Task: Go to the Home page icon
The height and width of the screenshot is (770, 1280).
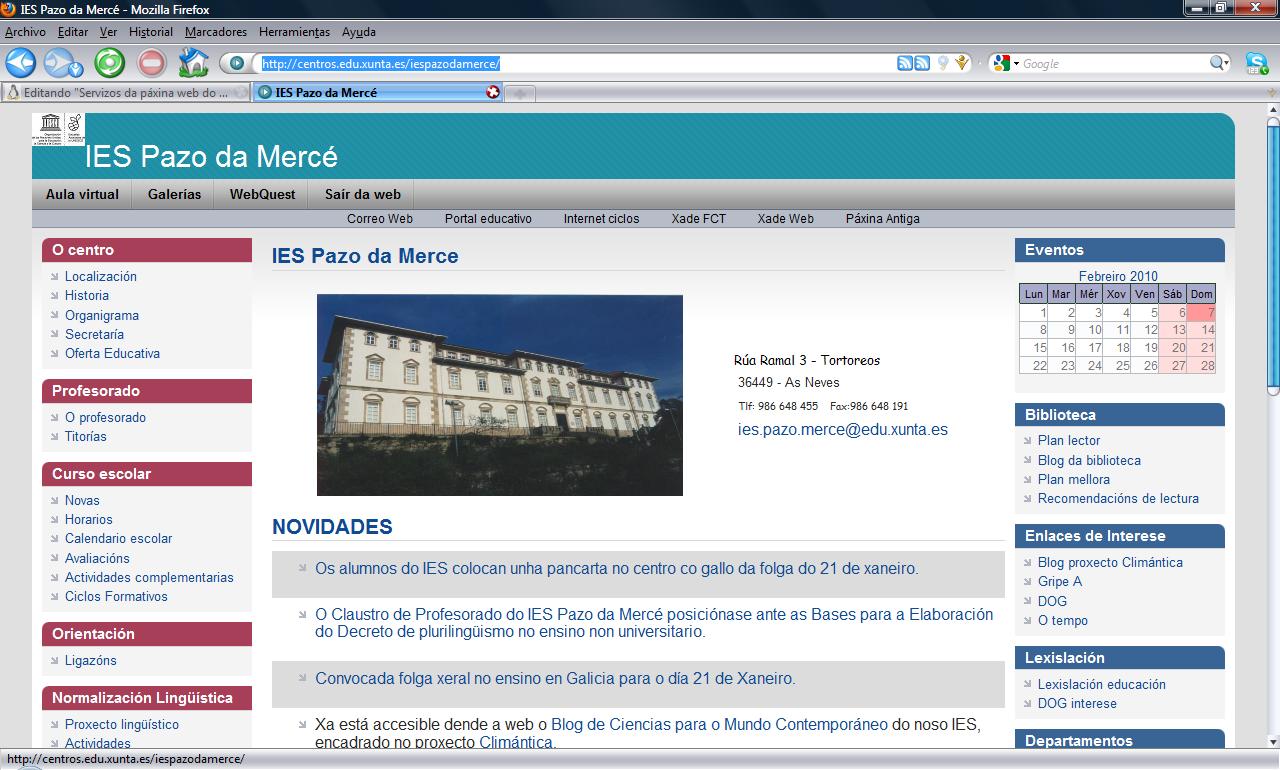Action: coord(193,63)
